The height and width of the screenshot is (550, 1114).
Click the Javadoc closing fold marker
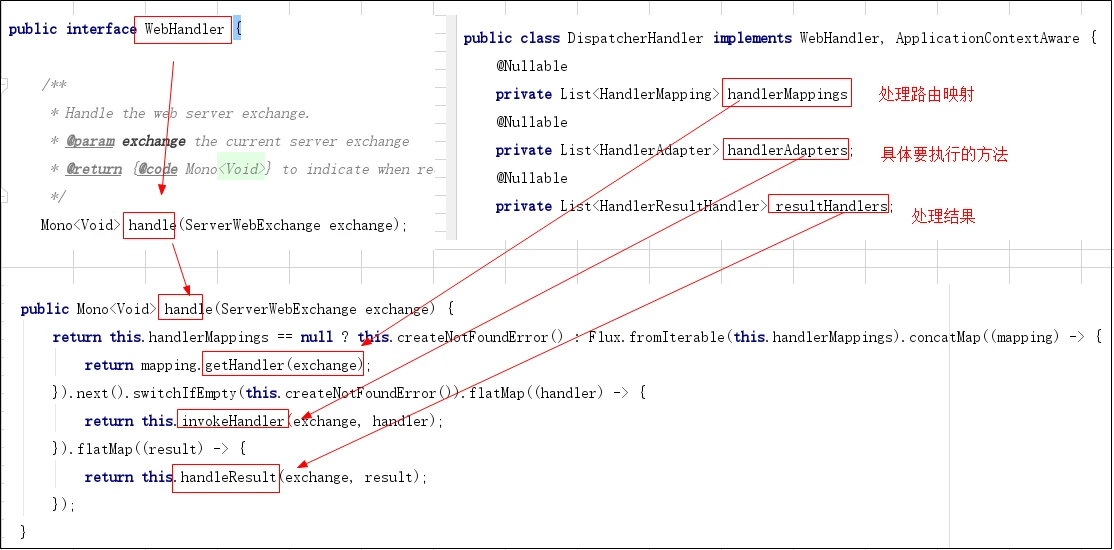click(x=5, y=195)
